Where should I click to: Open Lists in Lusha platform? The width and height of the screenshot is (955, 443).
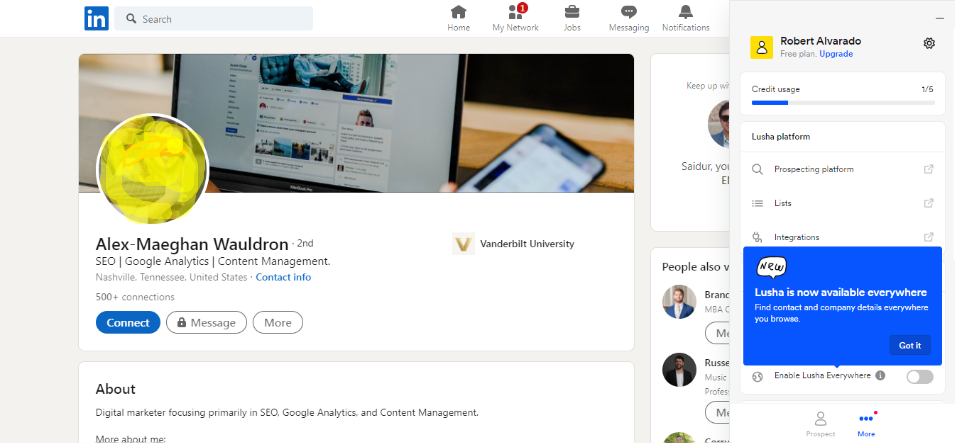point(843,204)
